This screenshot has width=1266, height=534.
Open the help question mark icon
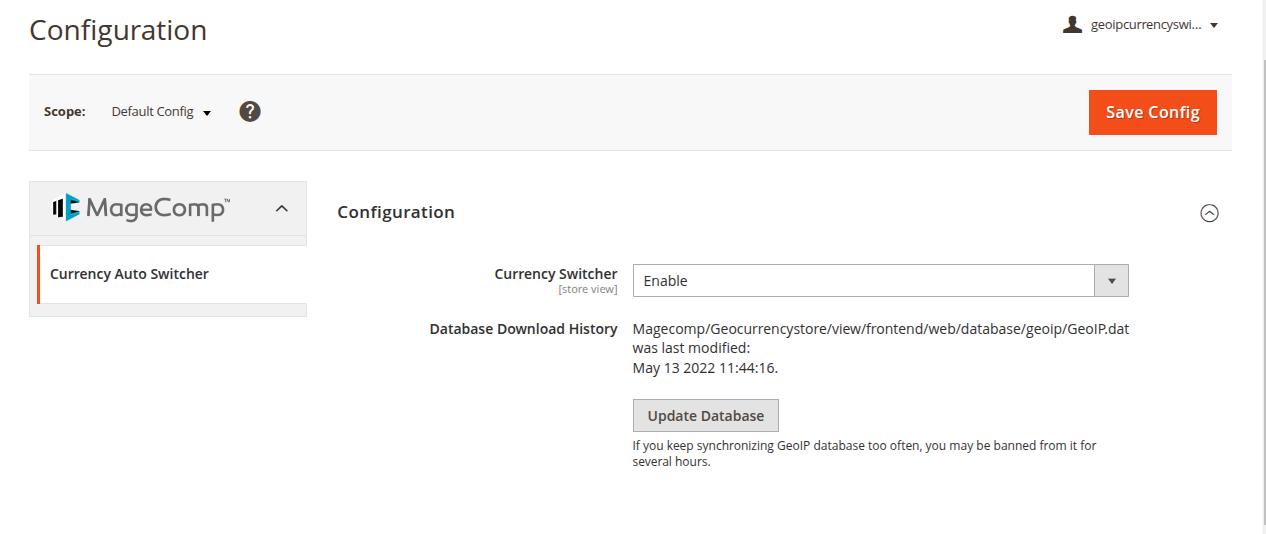pyautogui.click(x=250, y=111)
